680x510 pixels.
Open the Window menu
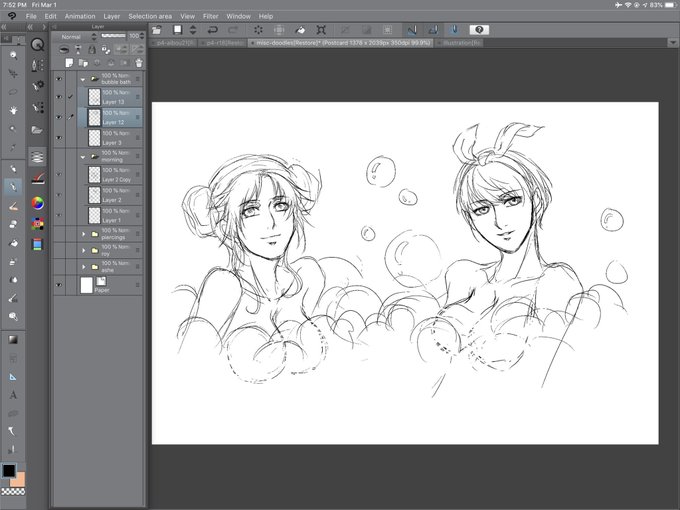239,16
